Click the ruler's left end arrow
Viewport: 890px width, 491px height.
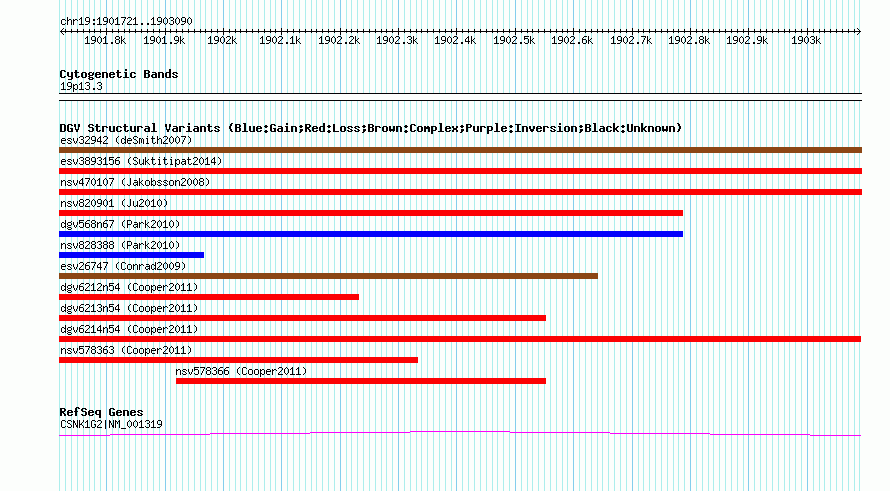62,31
